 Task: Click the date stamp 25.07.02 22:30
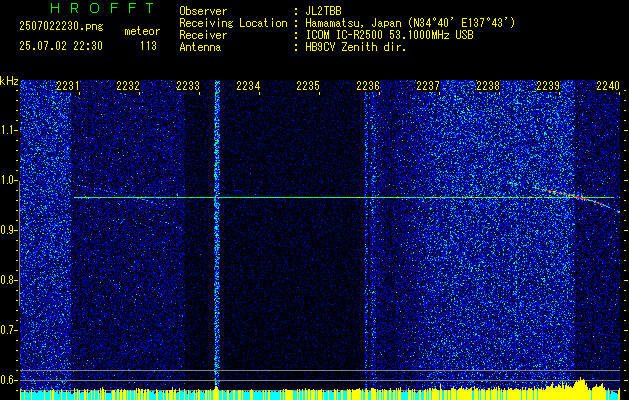[x=61, y=46]
